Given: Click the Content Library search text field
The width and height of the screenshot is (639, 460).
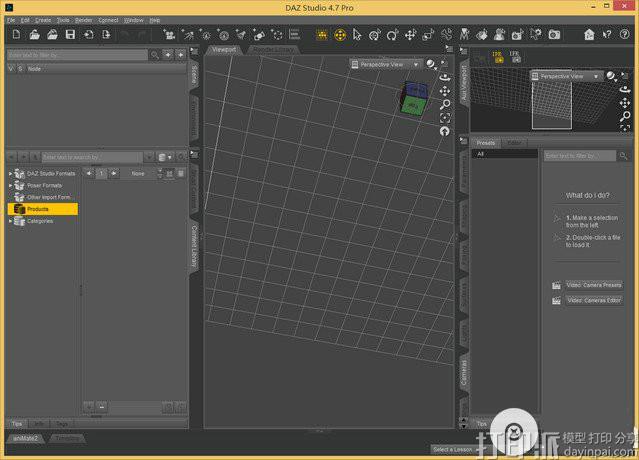Looking at the screenshot, I should (x=92, y=157).
